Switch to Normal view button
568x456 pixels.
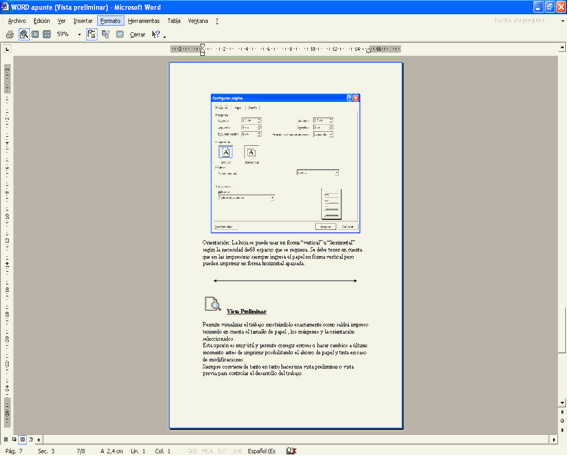point(6,439)
